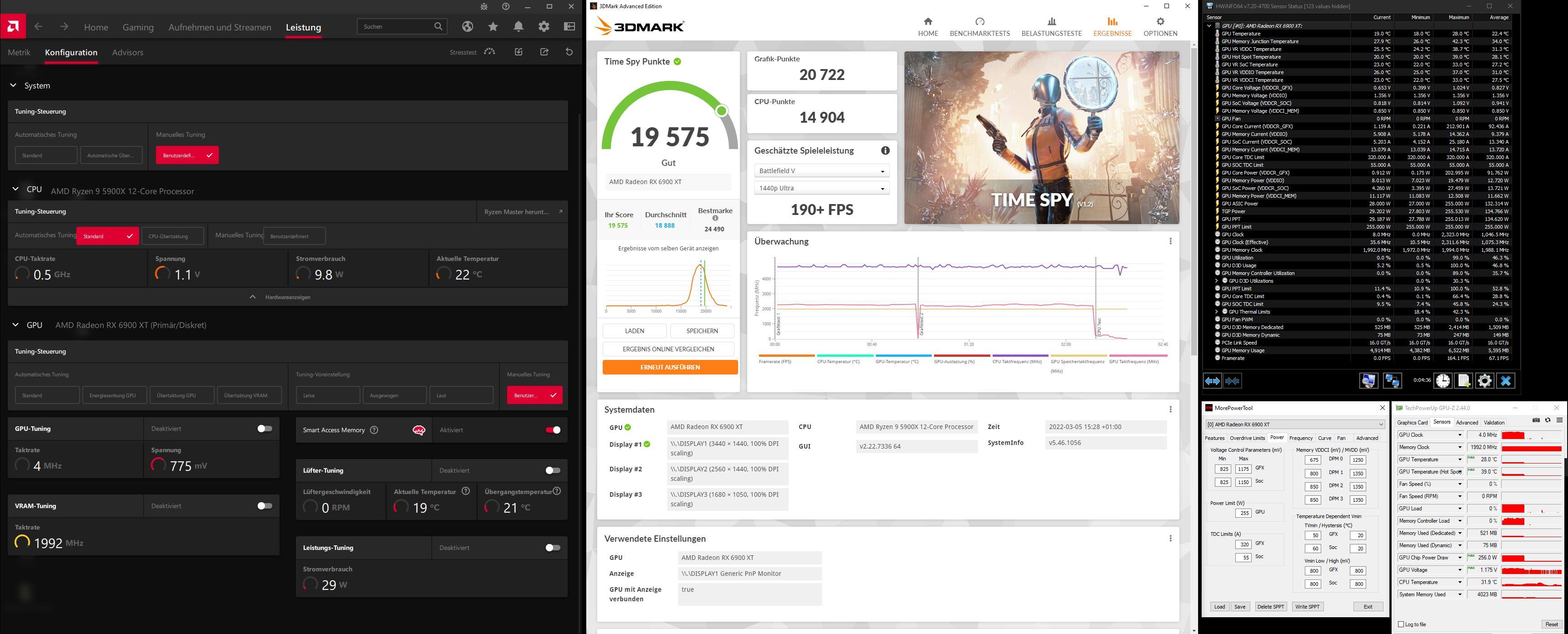Open three-dot menu of Systemdaten panel
Viewport: 1568px width, 634px height.
coord(1170,409)
